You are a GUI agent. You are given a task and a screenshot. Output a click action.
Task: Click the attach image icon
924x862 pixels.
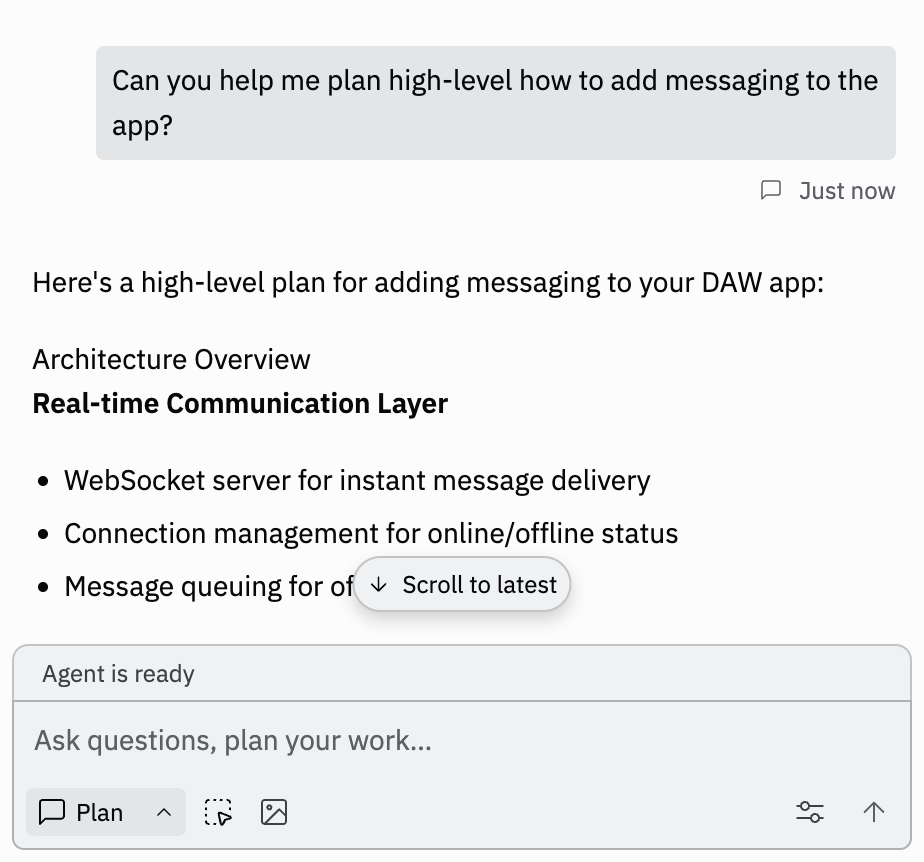point(274,812)
